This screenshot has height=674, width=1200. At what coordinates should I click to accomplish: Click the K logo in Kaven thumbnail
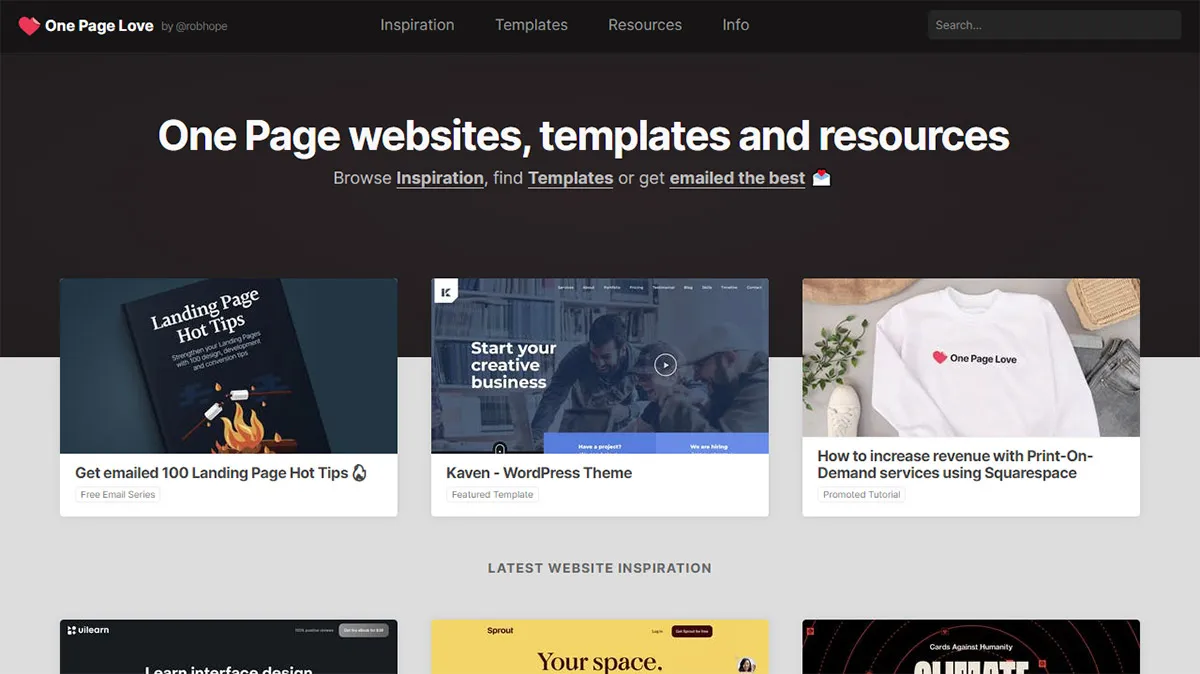click(445, 292)
